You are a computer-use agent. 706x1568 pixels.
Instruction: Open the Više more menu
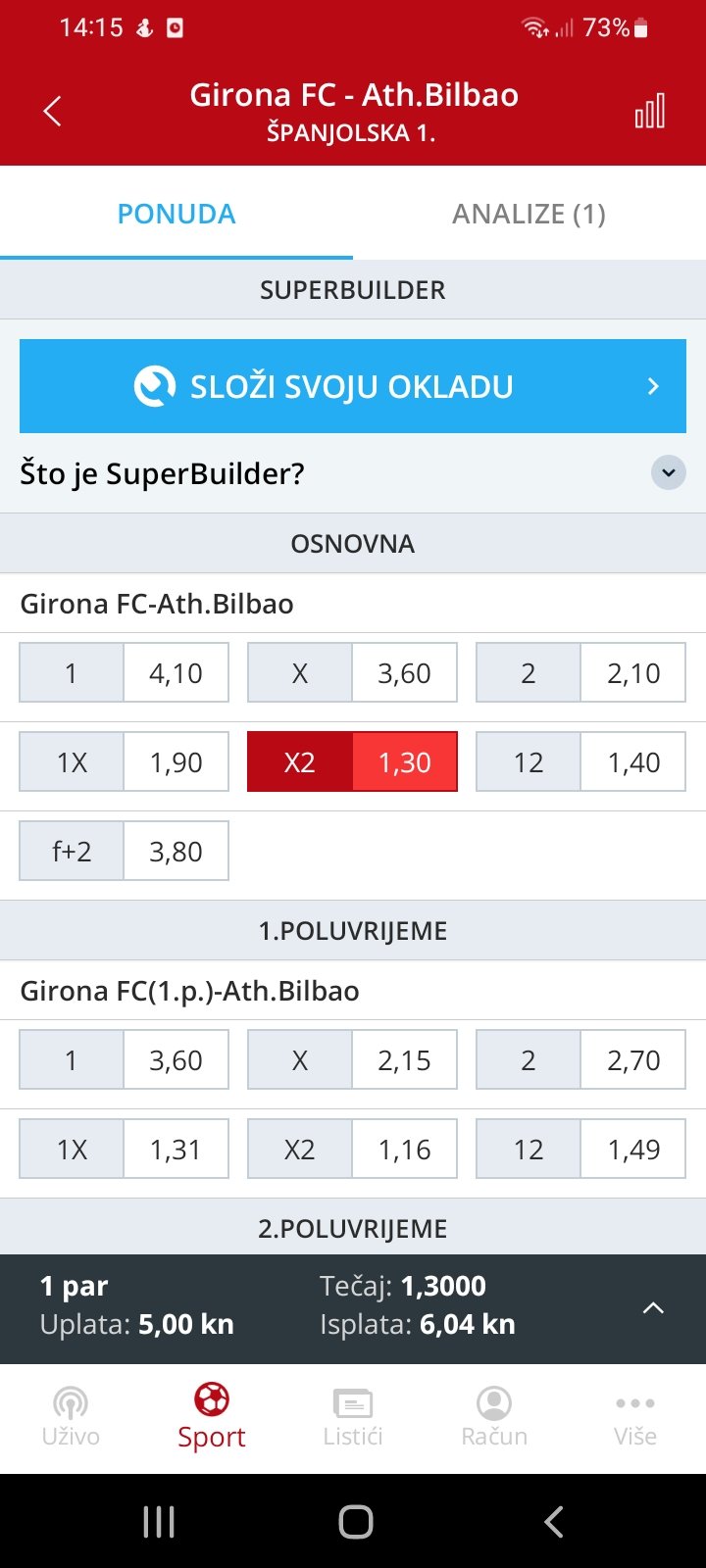click(x=635, y=1417)
